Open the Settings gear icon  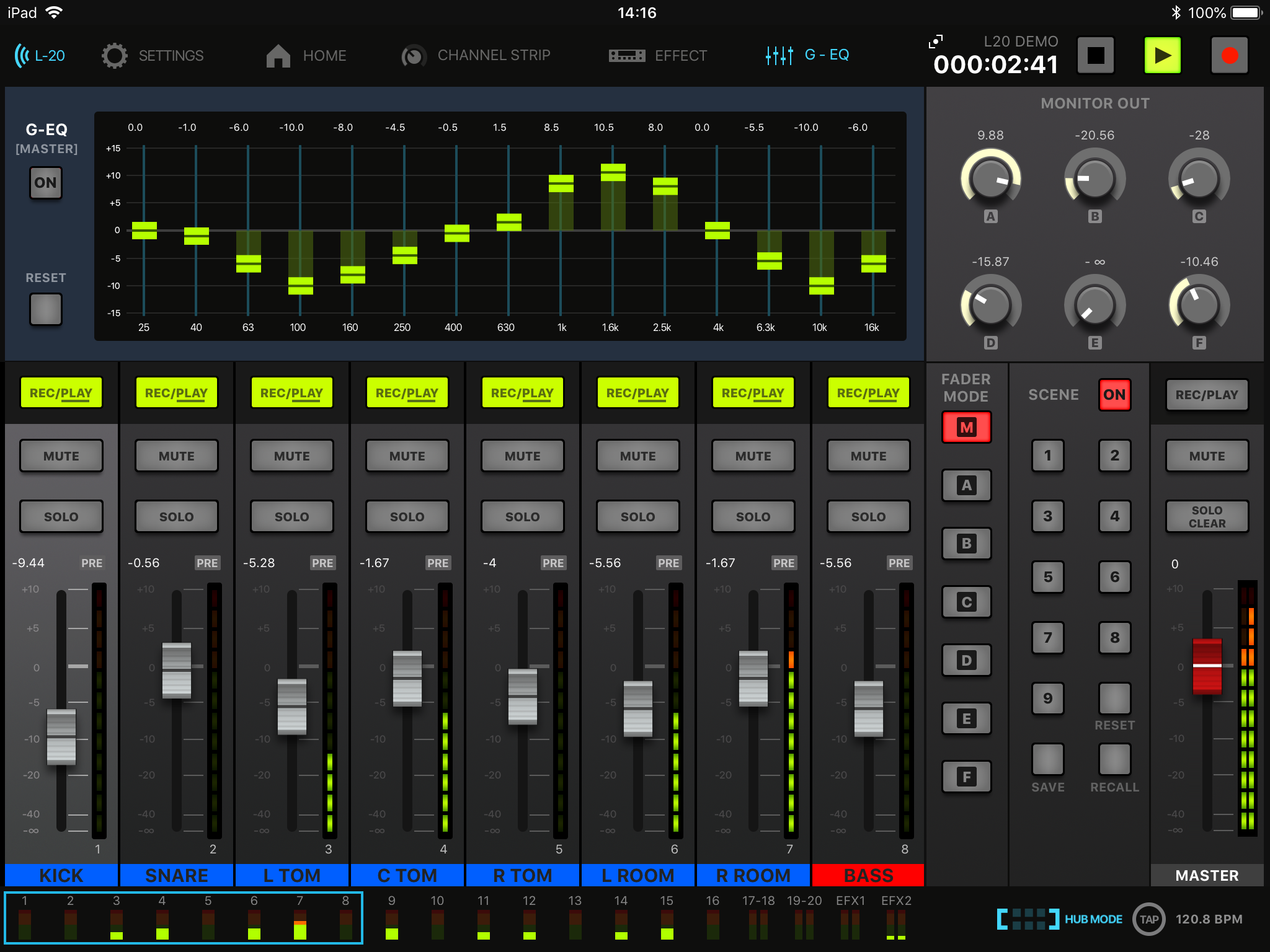[x=115, y=56]
